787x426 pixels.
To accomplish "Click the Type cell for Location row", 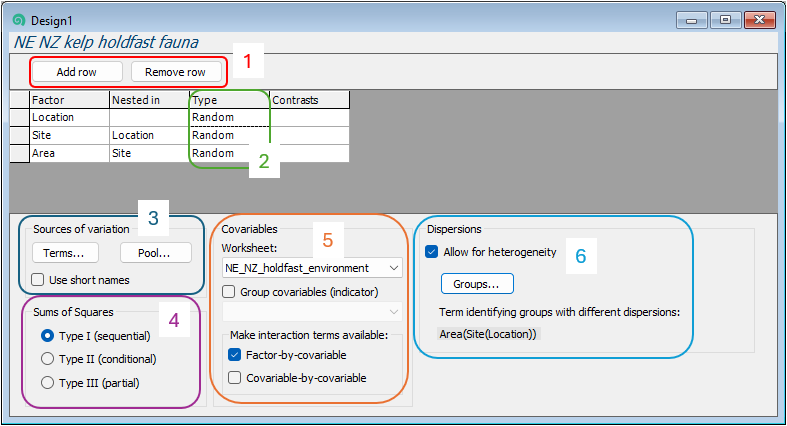I will point(229,117).
